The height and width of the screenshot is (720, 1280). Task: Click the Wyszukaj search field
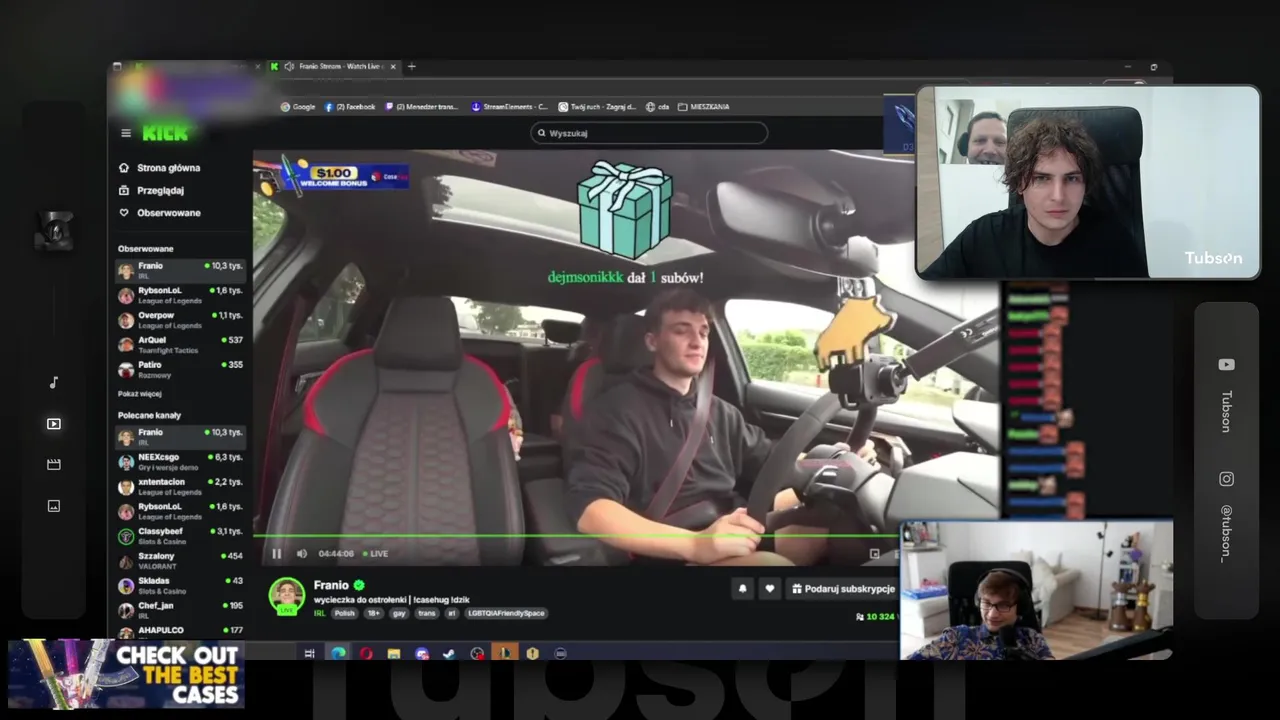click(649, 133)
